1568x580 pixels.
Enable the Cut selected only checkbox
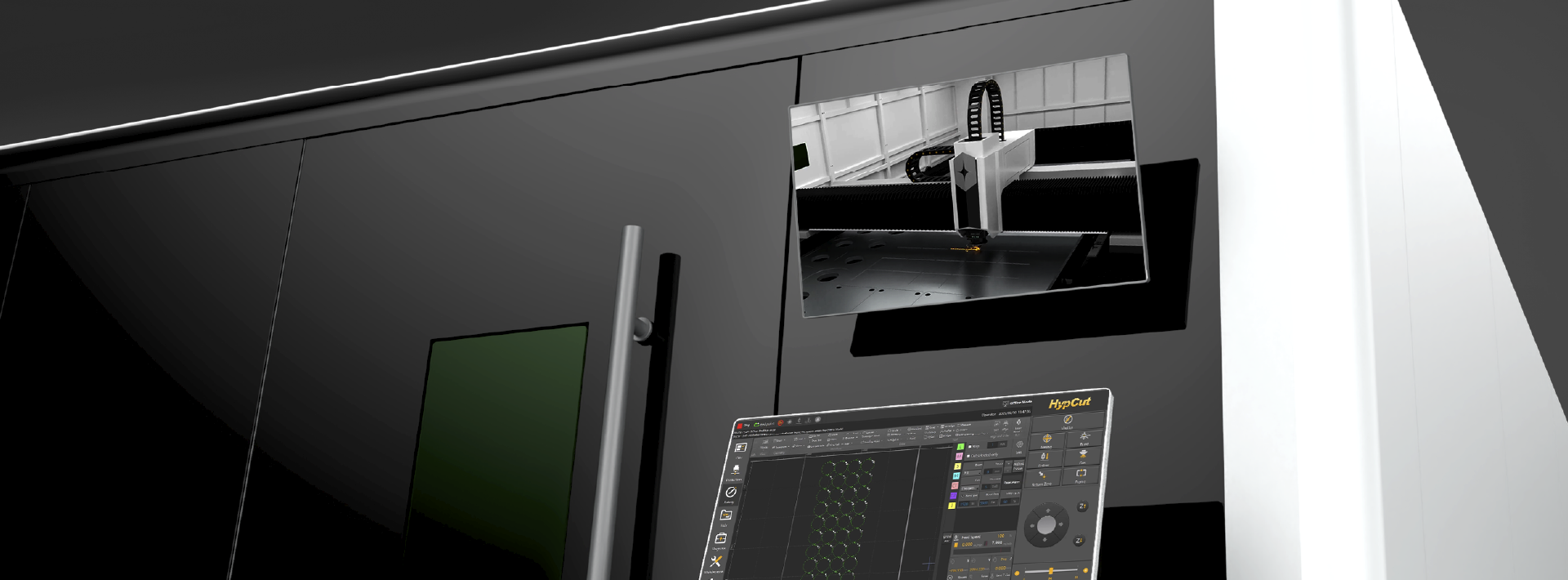point(969,455)
